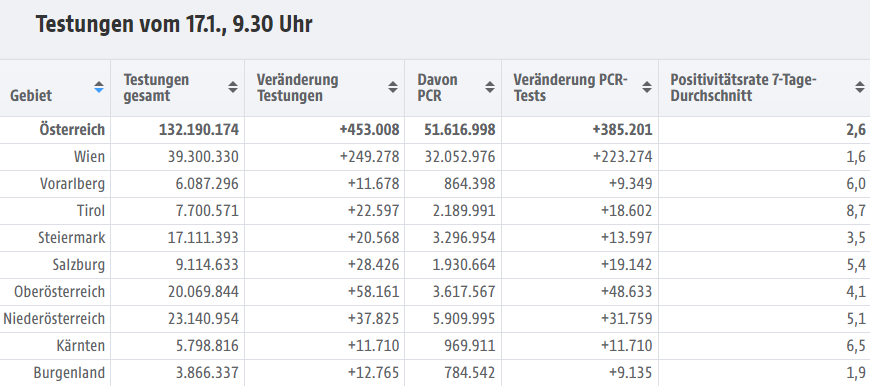Select Vorarlberg in the Gebiet column
The width and height of the screenshot is (870, 386).
pyautogui.click(x=72, y=184)
